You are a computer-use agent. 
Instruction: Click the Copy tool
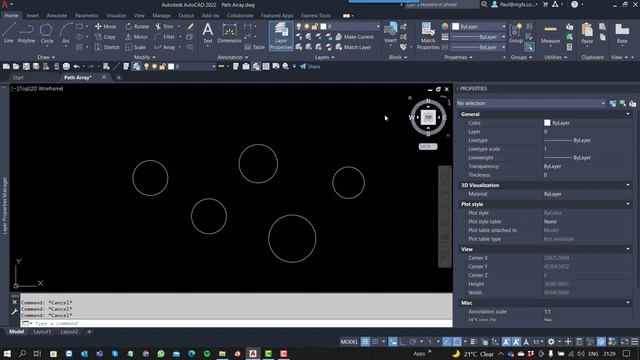click(x=105, y=37)
